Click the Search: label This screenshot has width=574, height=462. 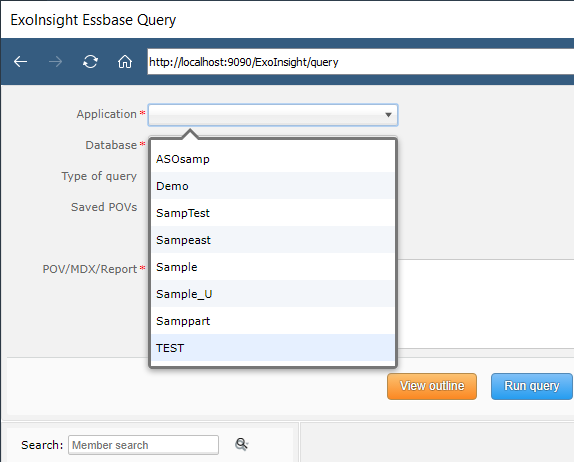pyautogui.click(x=42, y=445)
